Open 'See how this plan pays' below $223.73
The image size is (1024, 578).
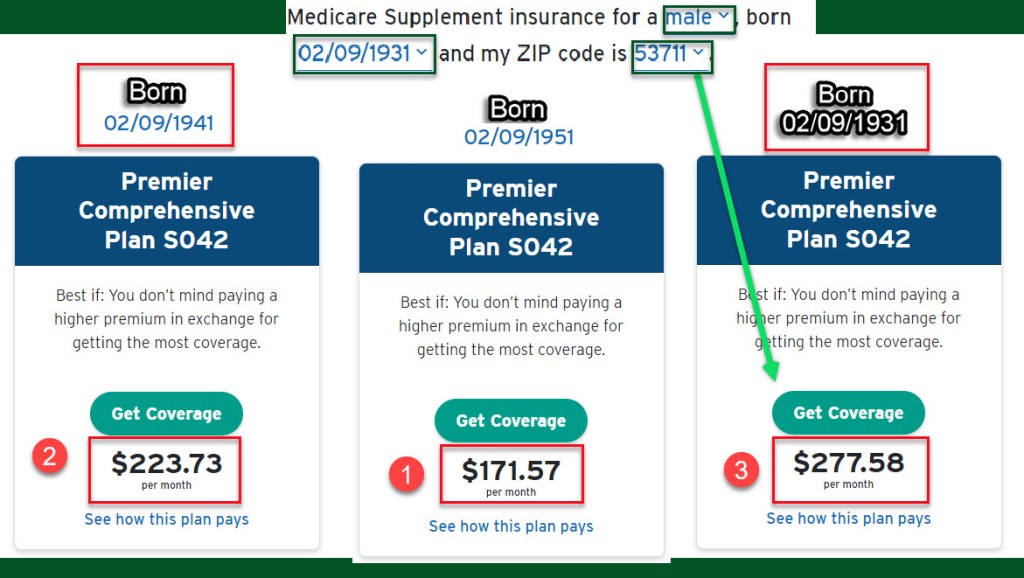(166, 519)
